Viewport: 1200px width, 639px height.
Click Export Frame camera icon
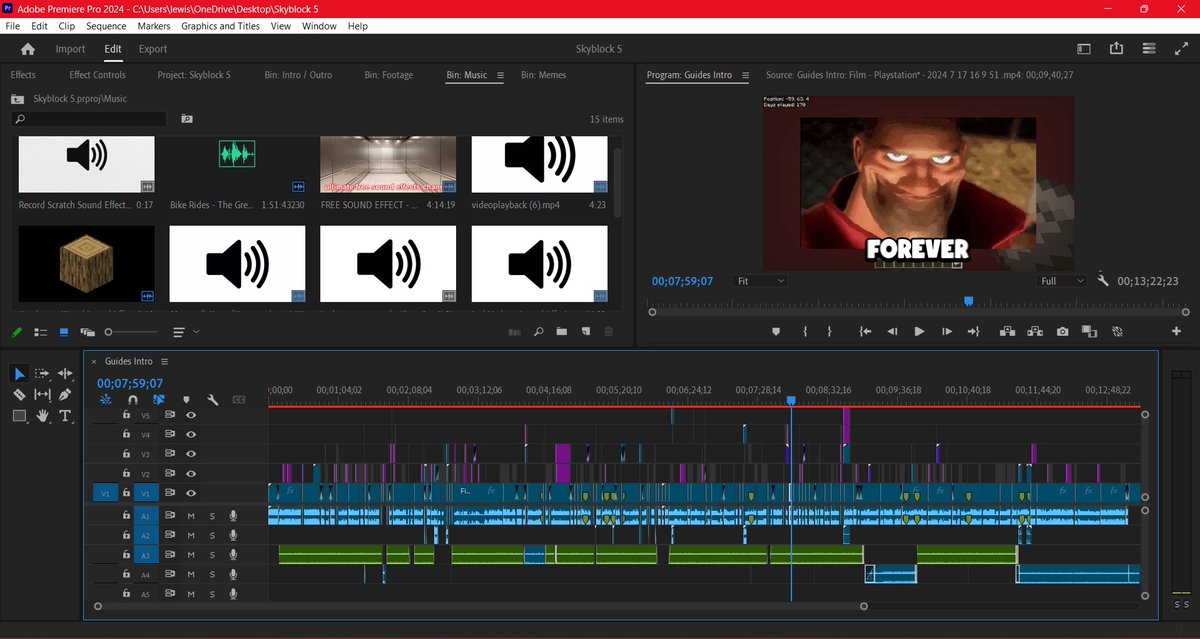pyautogui.click(x=1062, y=332)
